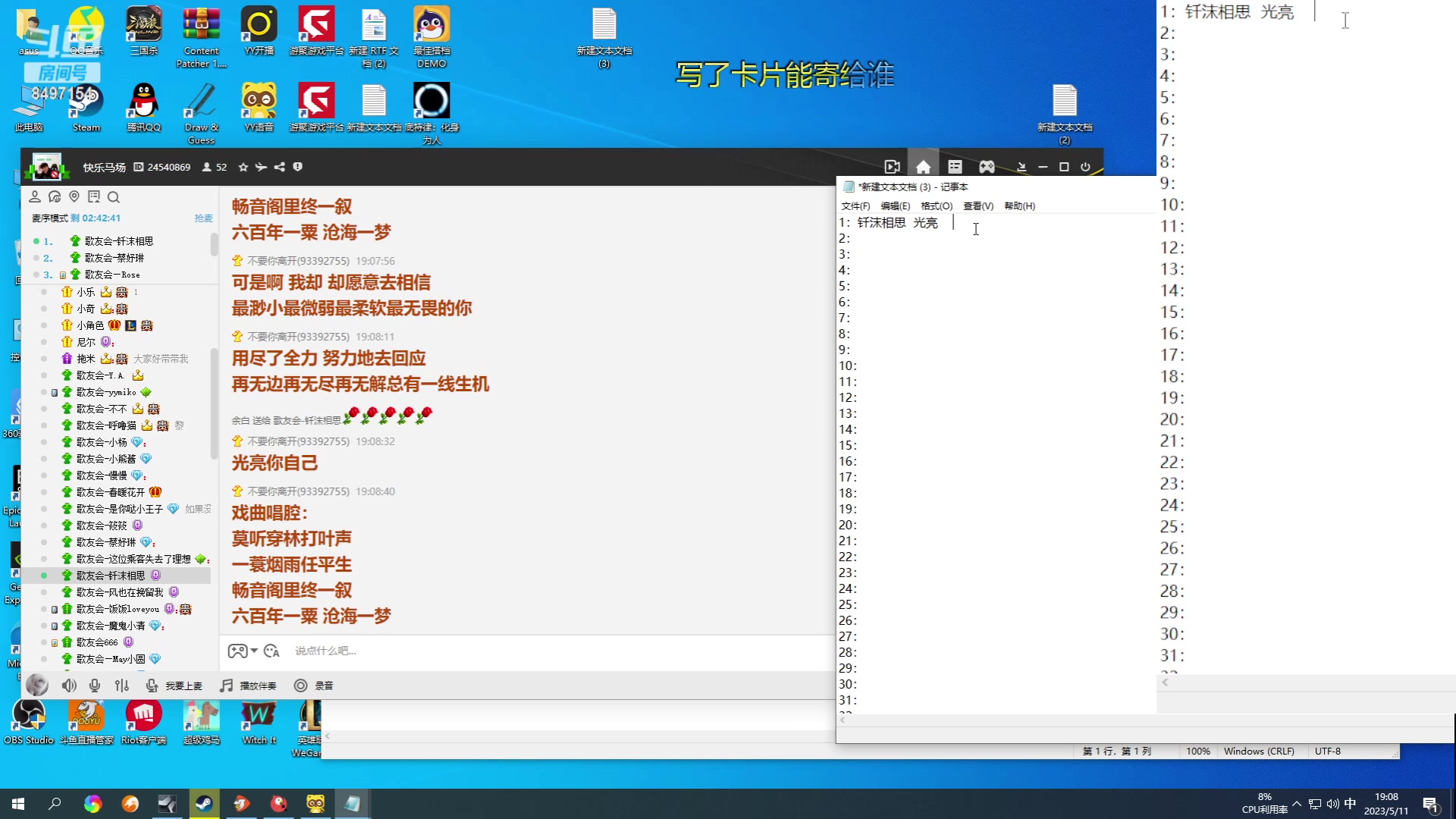
Task: Mute the speaker in the bottom bar
Action: [69, 686]
